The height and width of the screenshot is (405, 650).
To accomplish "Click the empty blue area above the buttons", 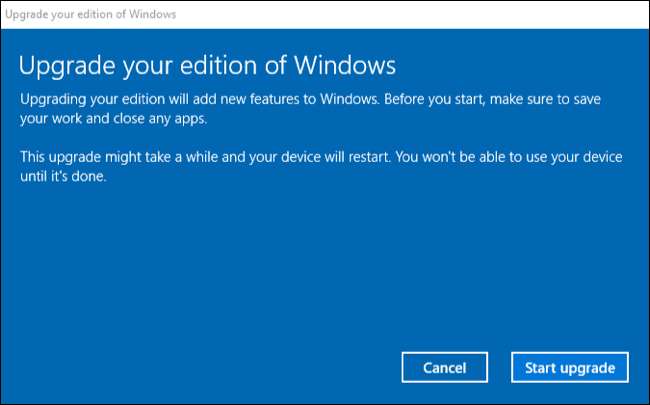I will tap(325, 270).
